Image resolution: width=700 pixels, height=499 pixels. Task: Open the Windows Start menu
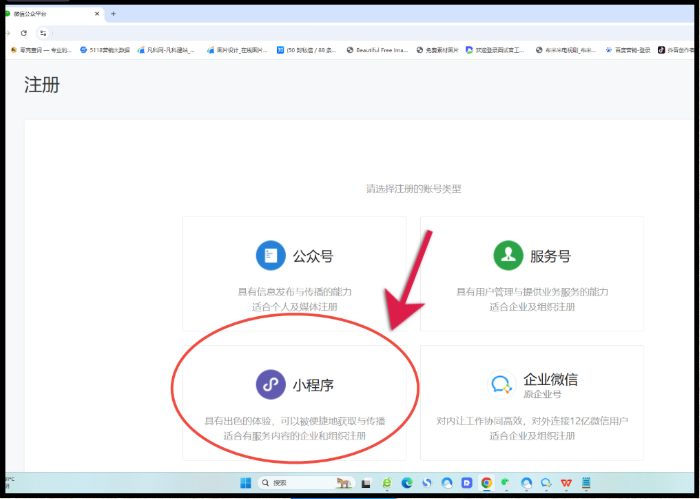point(245,482)
